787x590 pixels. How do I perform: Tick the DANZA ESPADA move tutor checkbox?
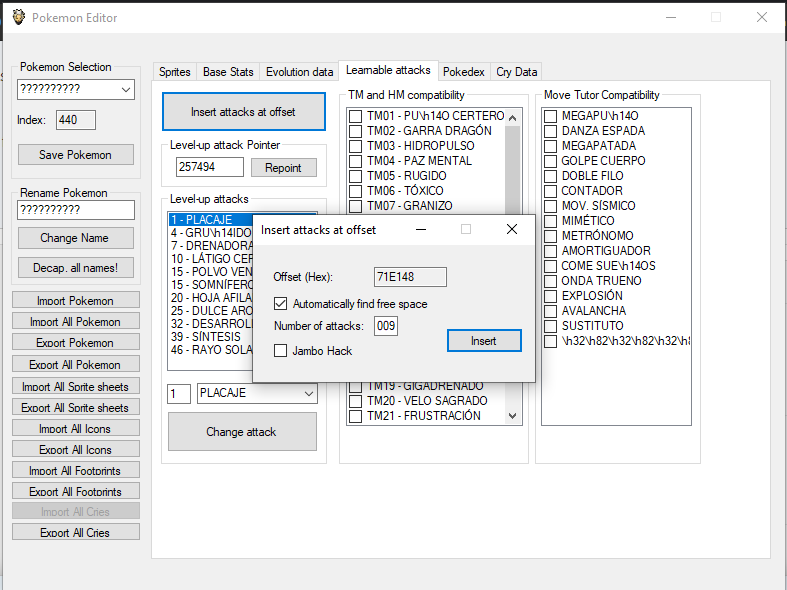[x=550, y=131]
